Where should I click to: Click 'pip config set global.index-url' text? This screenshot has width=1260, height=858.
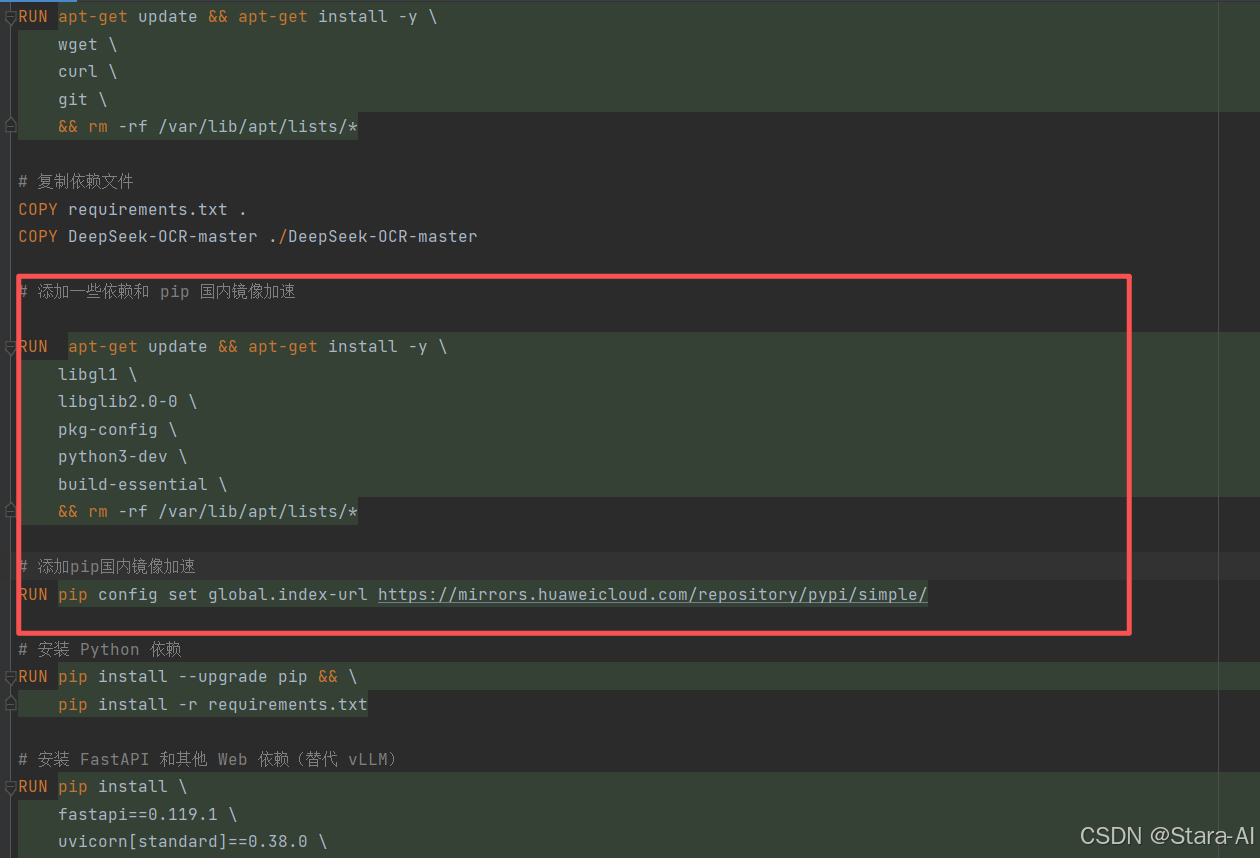tap(213, 595)
